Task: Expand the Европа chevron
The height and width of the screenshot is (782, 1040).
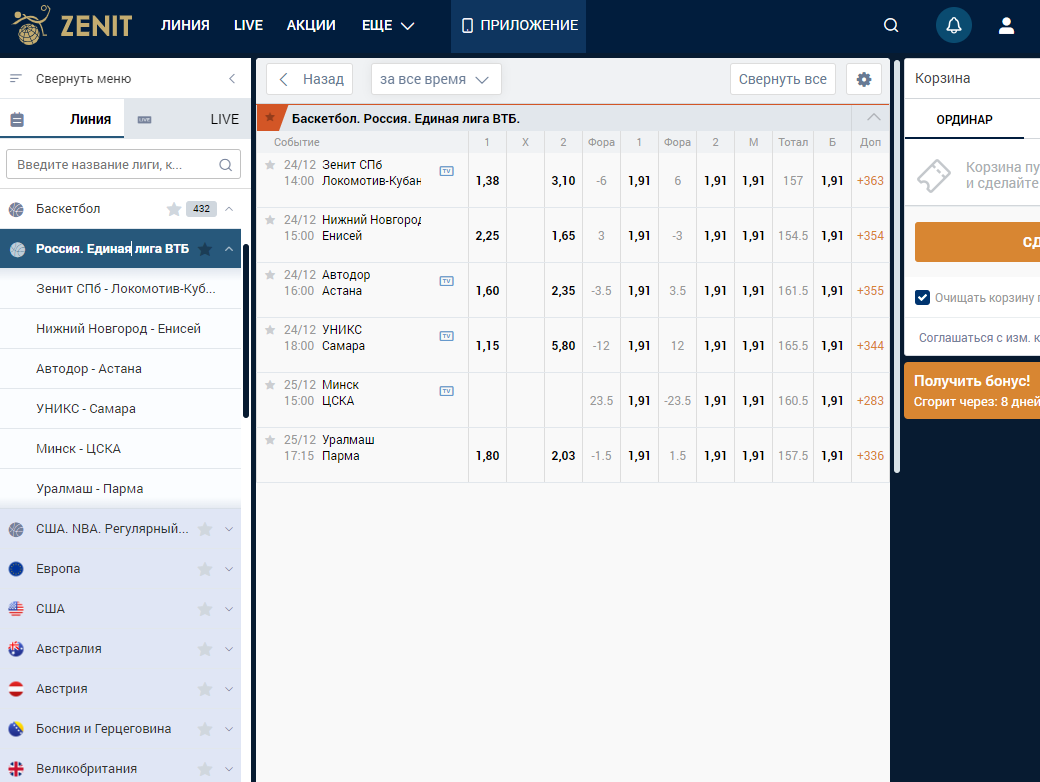Action: [229, 569]
